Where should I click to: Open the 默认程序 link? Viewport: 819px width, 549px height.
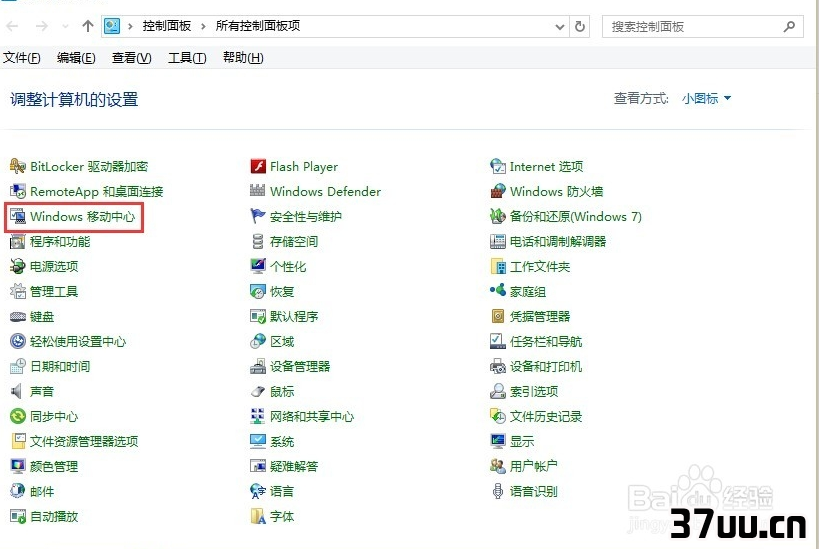point(294,316)
